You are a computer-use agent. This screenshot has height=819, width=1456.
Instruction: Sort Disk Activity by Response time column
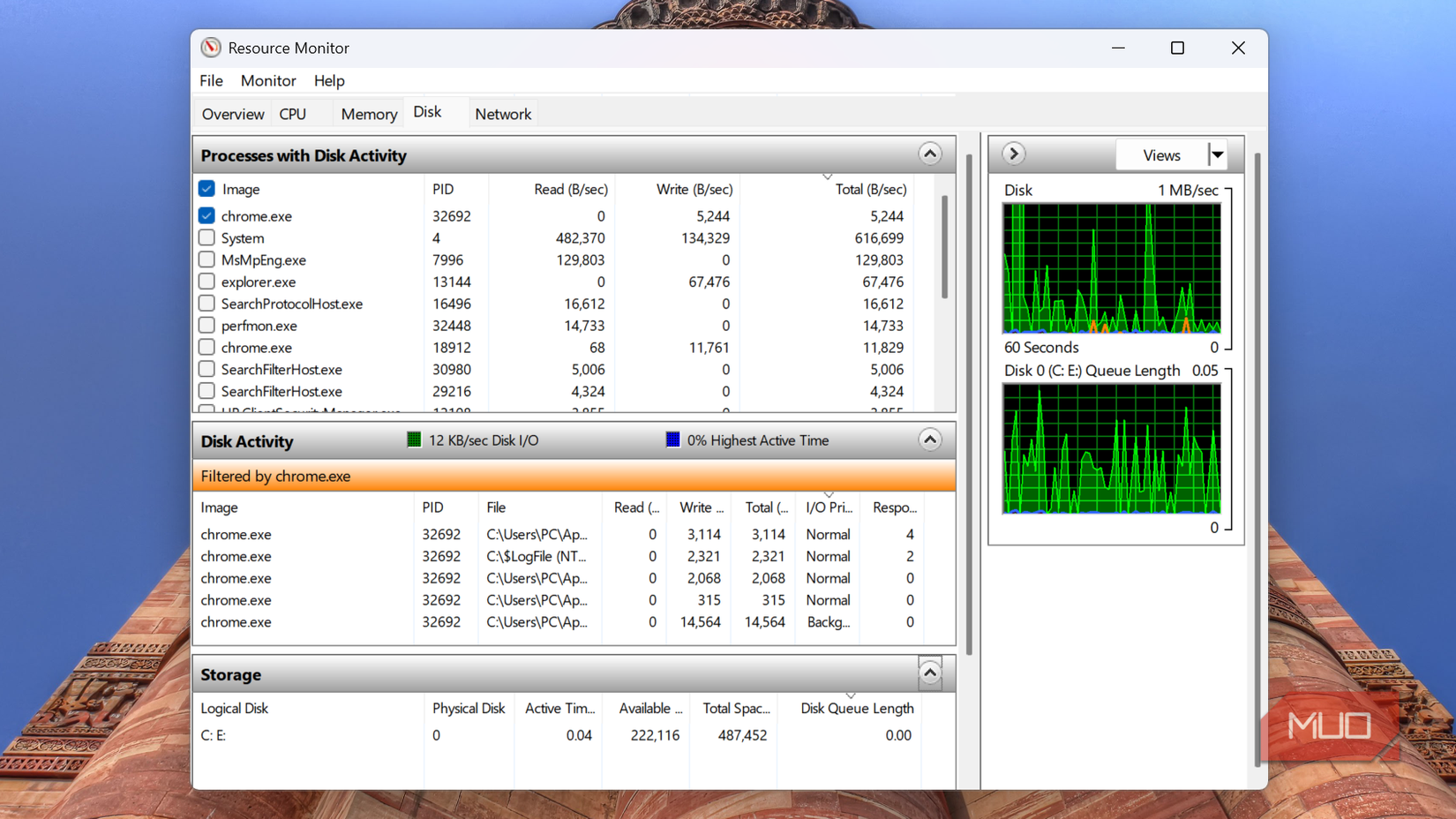(894, 507)
